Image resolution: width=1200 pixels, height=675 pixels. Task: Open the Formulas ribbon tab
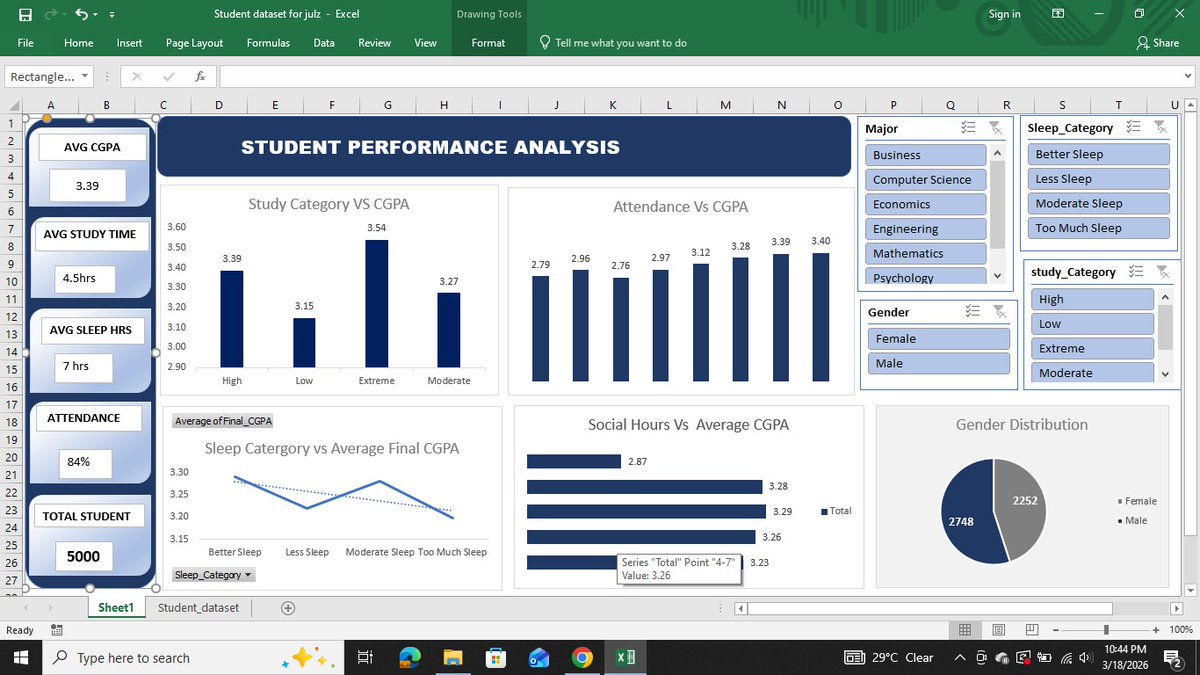(x=268, y=43)
